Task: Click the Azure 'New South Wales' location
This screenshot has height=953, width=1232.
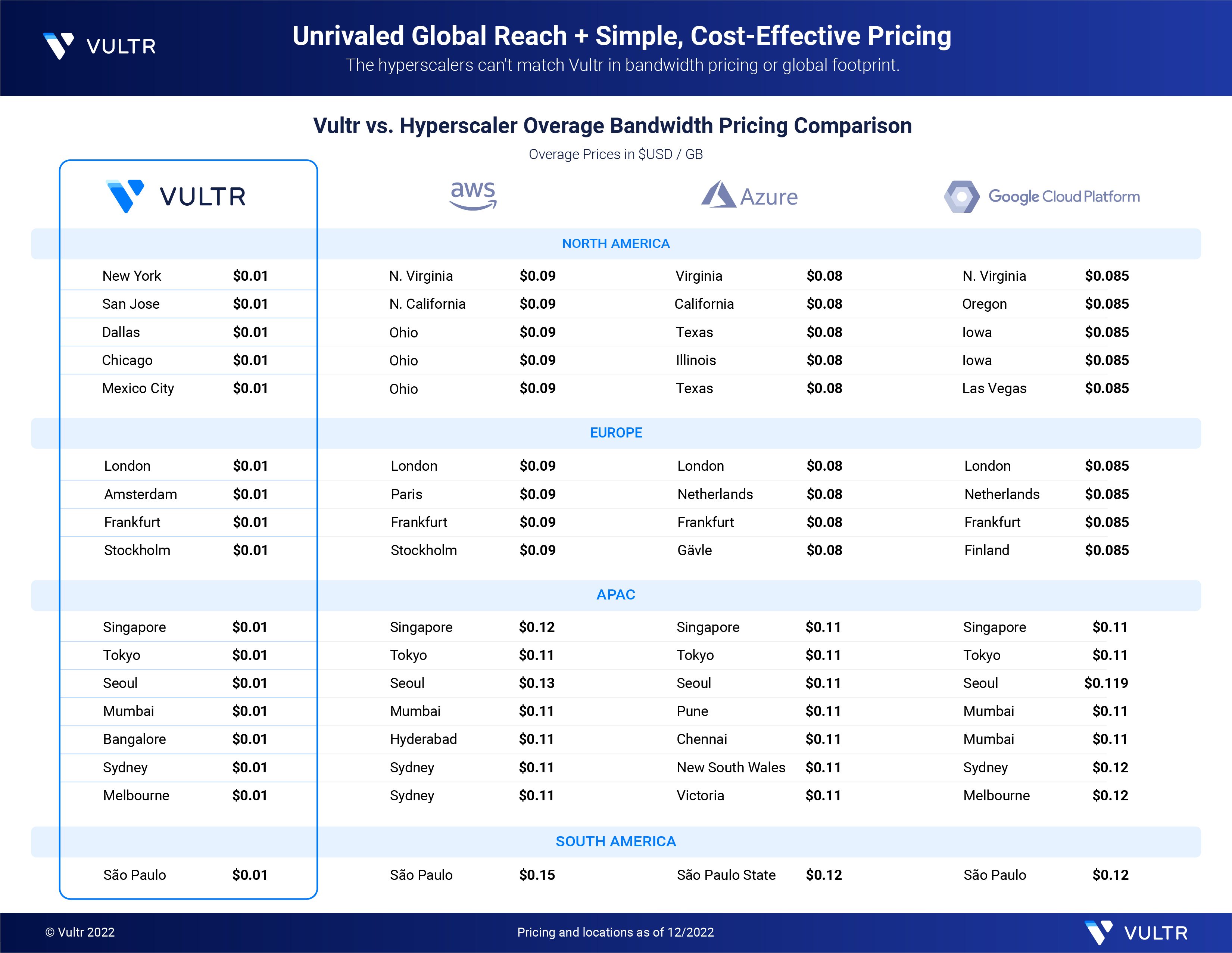Action: point(731,767)
